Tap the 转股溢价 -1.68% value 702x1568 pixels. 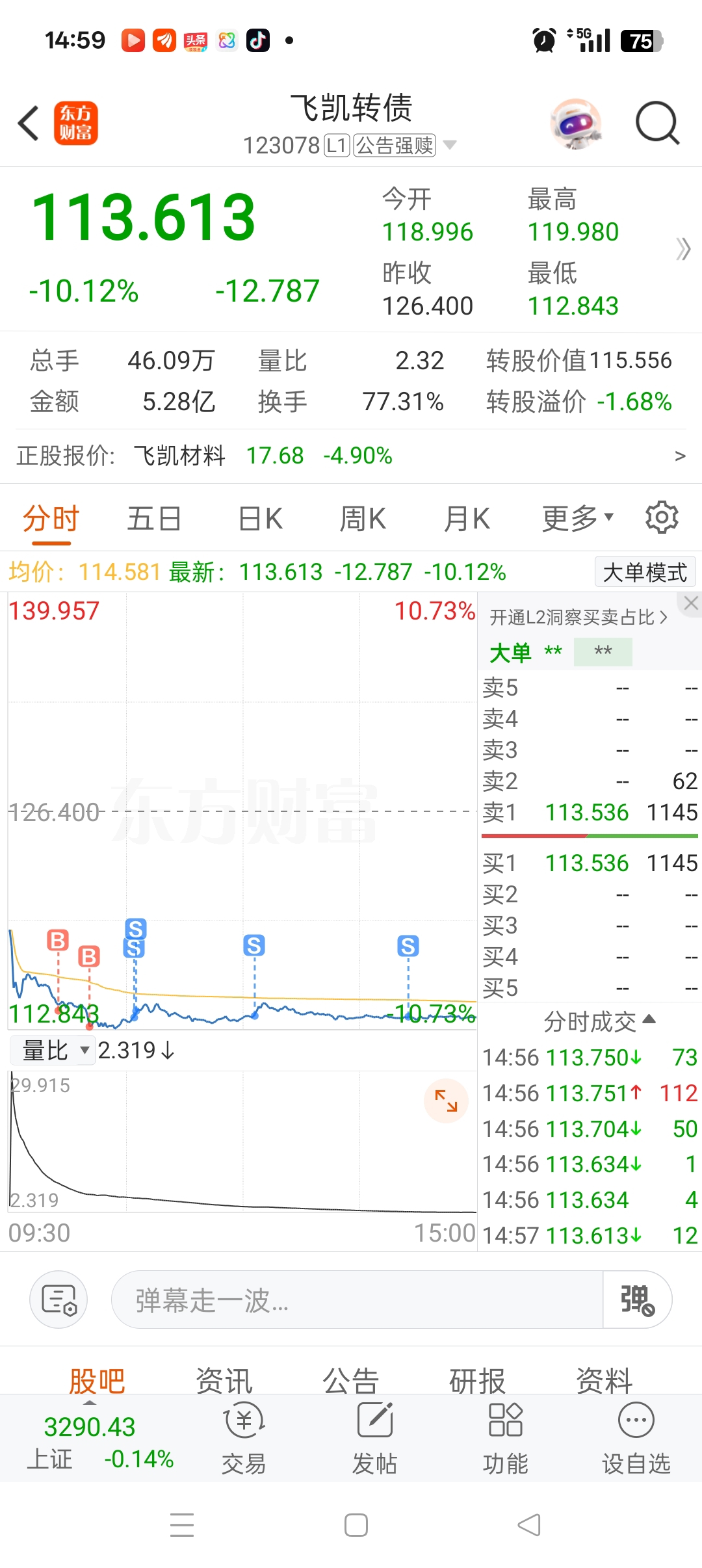click(634, 402)
